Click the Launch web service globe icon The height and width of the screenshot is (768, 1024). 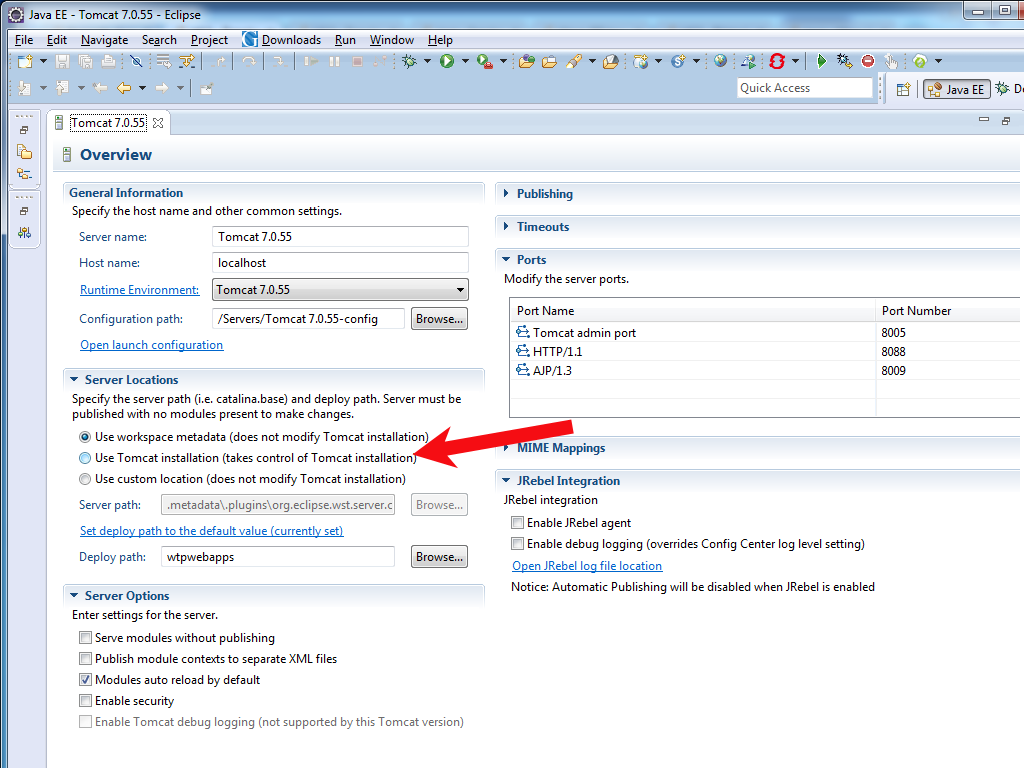(748, 61)
